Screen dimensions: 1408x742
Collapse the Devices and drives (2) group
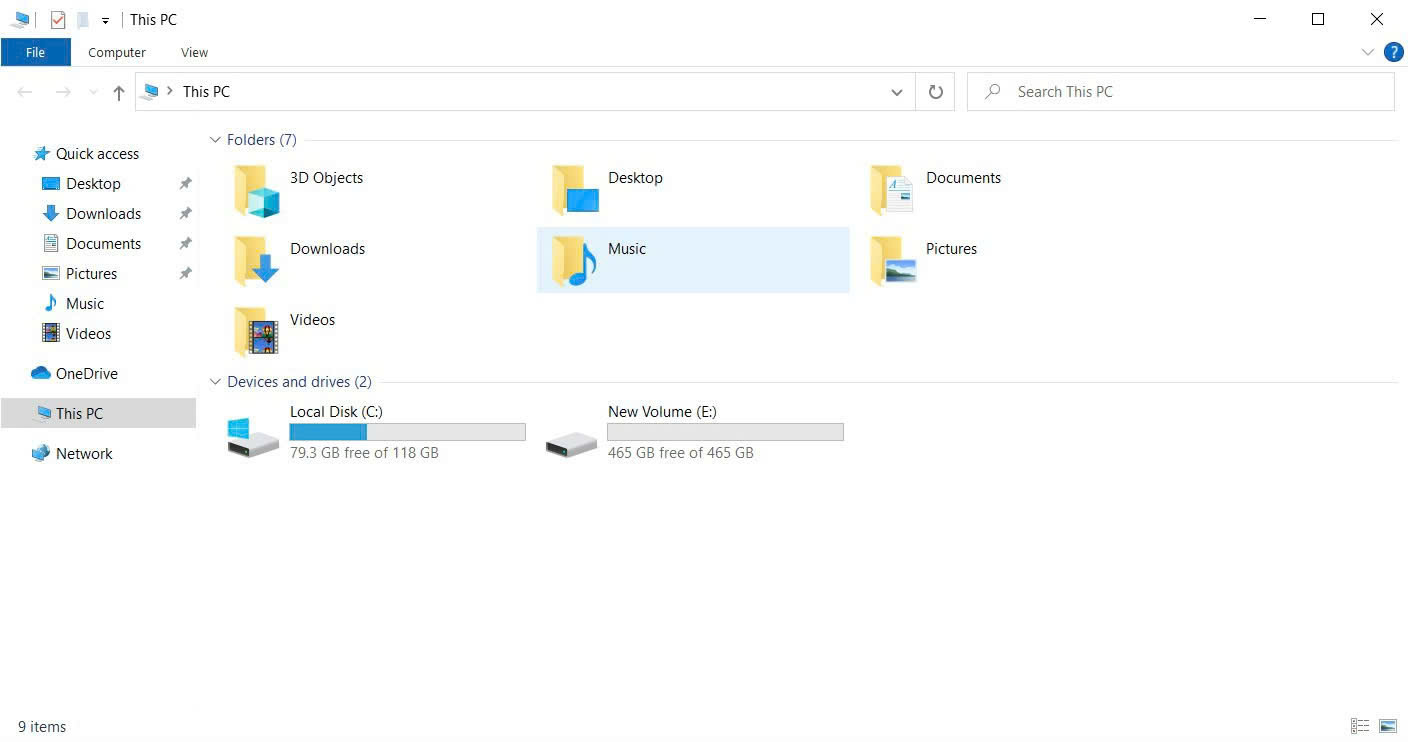(215, 382)
